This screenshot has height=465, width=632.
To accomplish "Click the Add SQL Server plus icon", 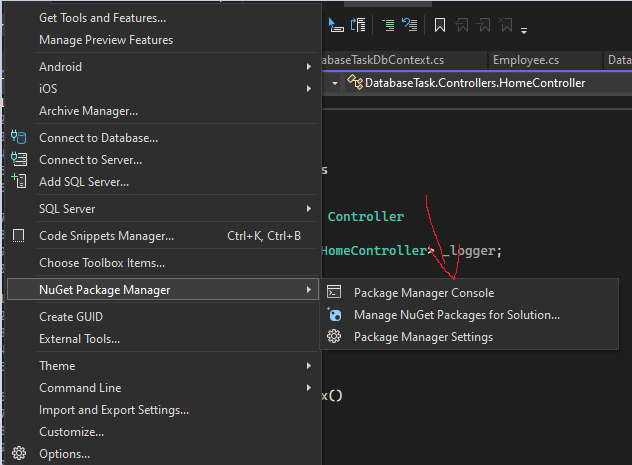I will 18,182.
